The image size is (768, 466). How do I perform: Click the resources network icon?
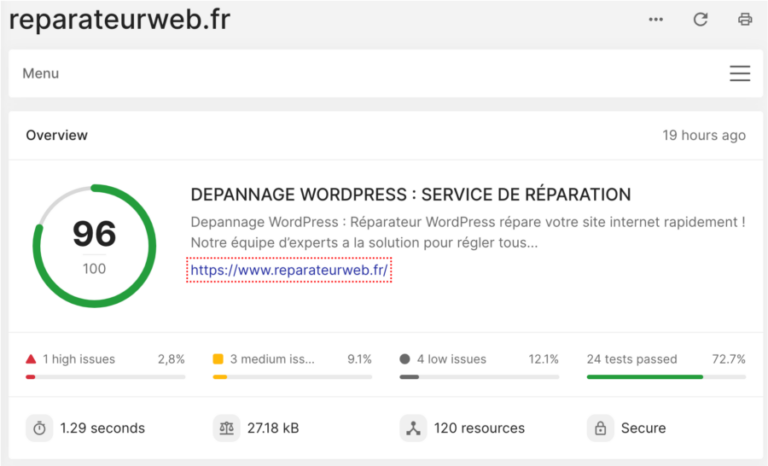click(x=413, y=428)
